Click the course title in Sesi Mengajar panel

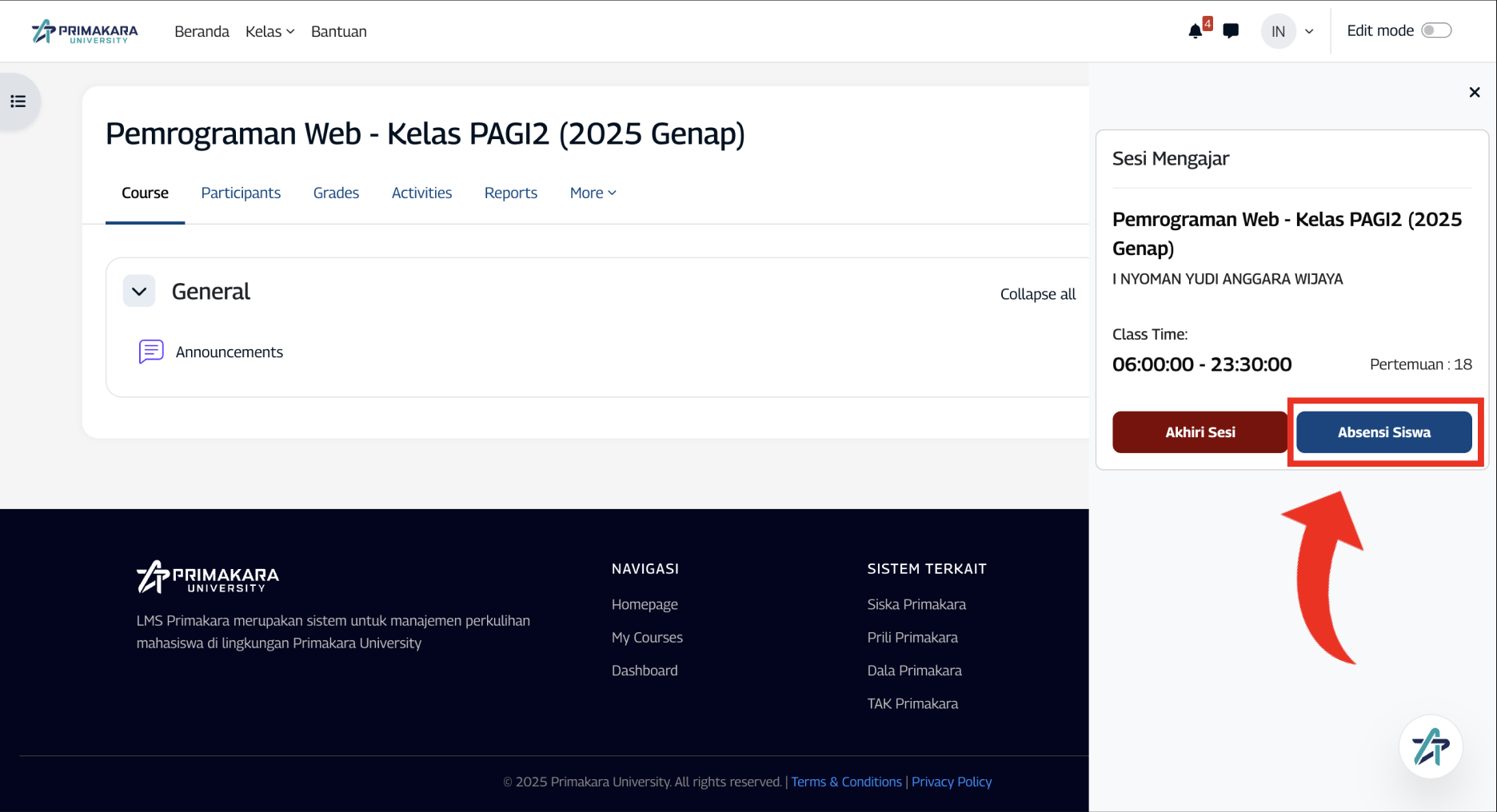1287,233
